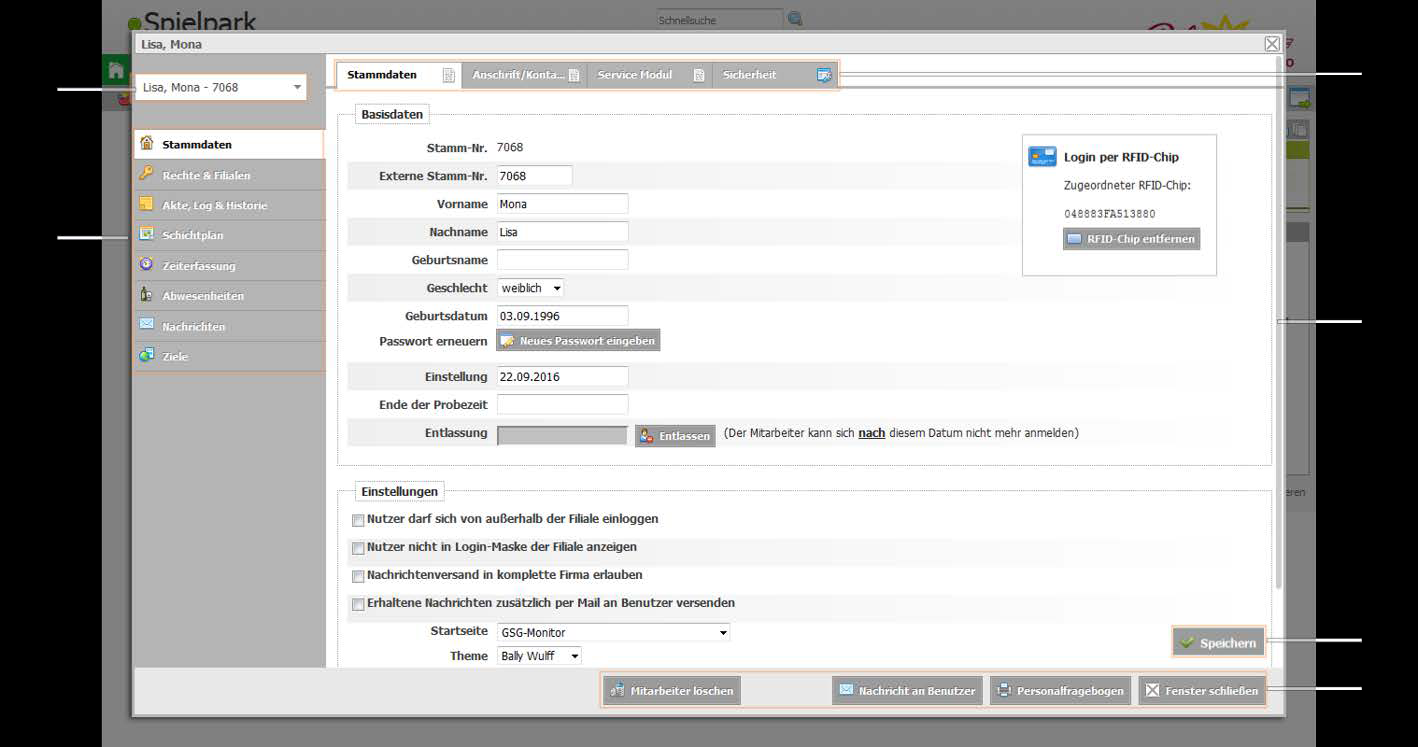Open Rechte & Filialen section

click(x=229, y=175)
